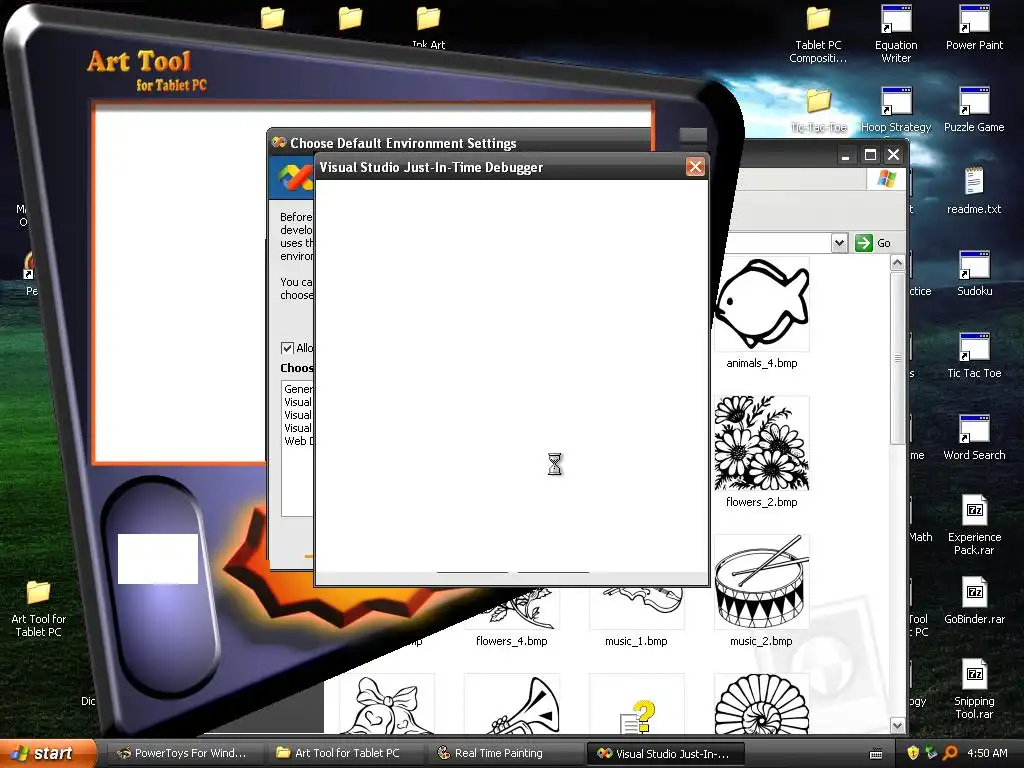Maximize the Explorer window
Image resolution: width=1024 pixels, height=768 pixels.
[870, 155]
